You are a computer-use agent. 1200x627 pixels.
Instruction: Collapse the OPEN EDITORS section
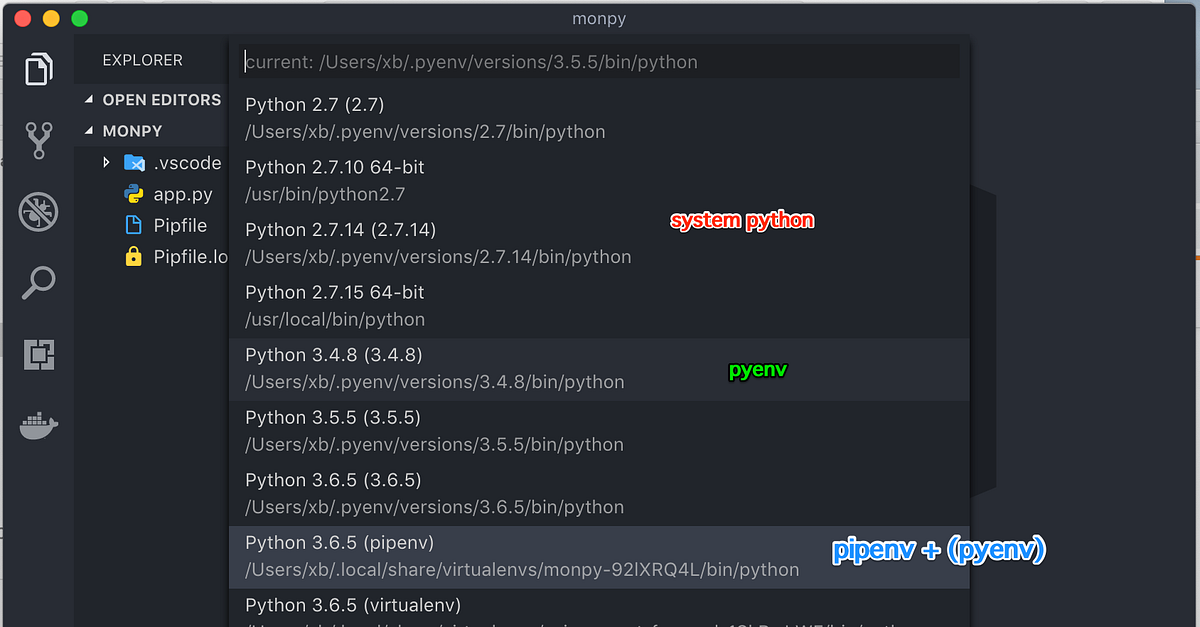pyautogui.click(x=88, y=99)
